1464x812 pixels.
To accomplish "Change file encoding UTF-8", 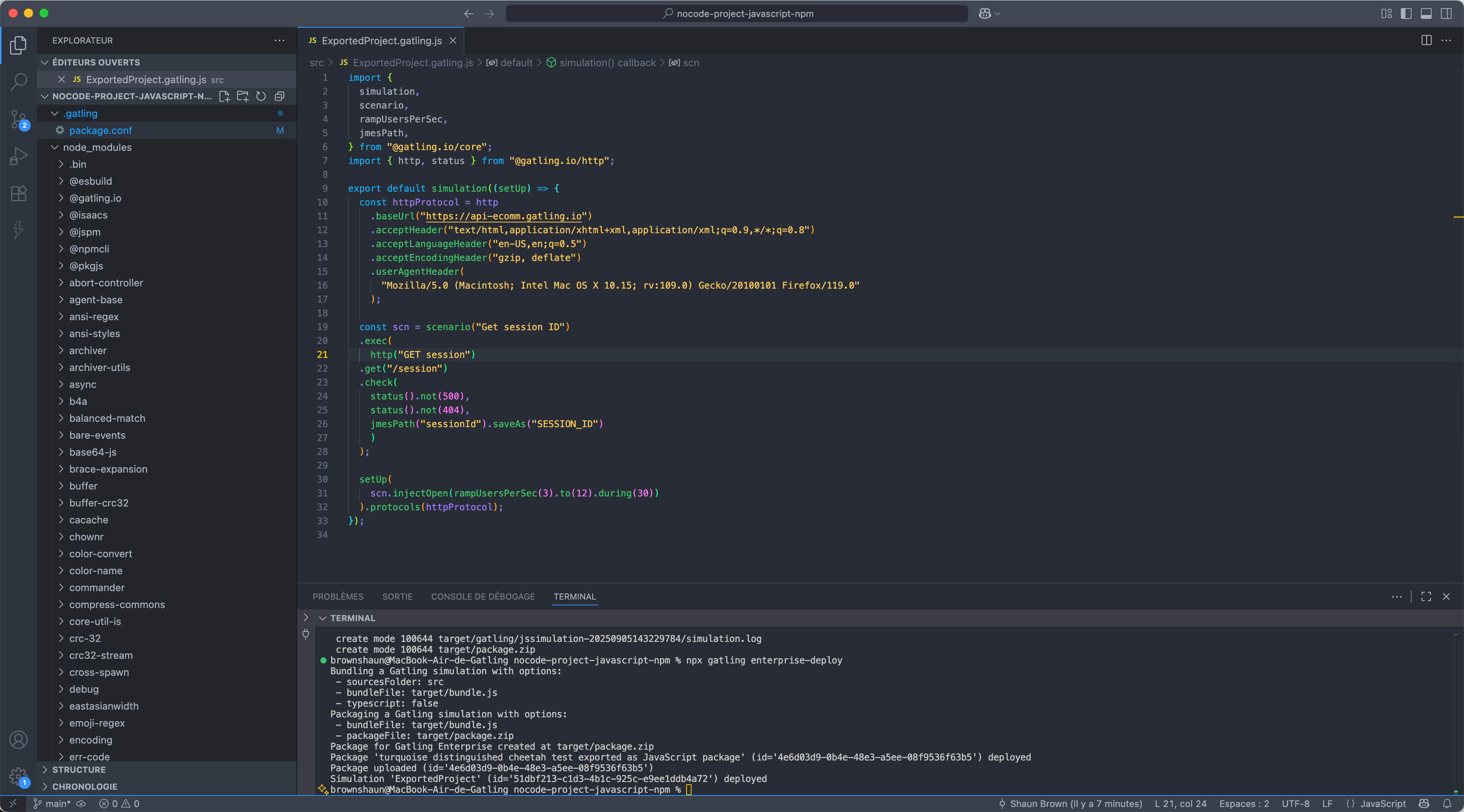I will click(1295, 804).
